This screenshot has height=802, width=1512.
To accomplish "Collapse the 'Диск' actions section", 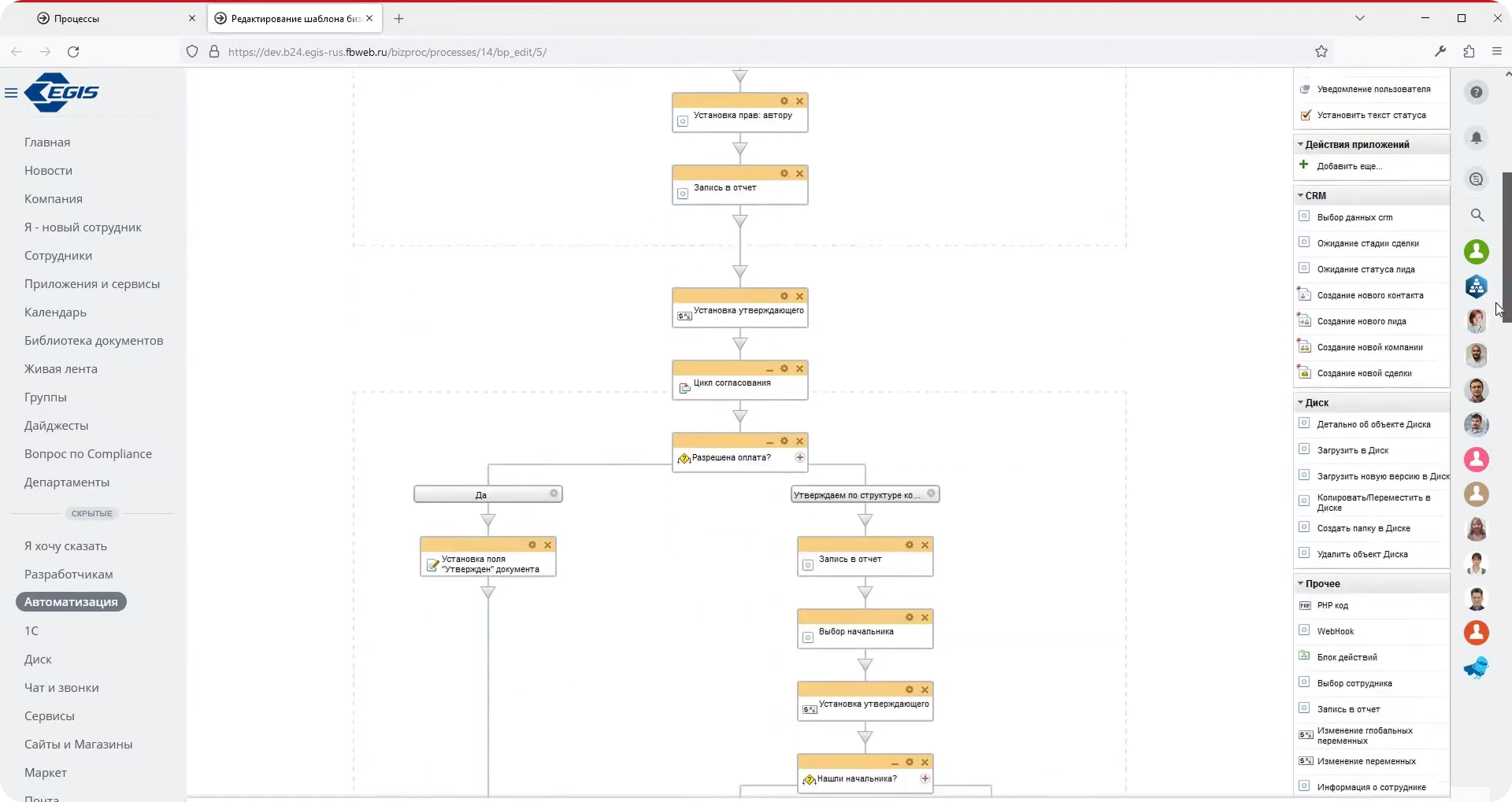I will (x=1300, y=402).
